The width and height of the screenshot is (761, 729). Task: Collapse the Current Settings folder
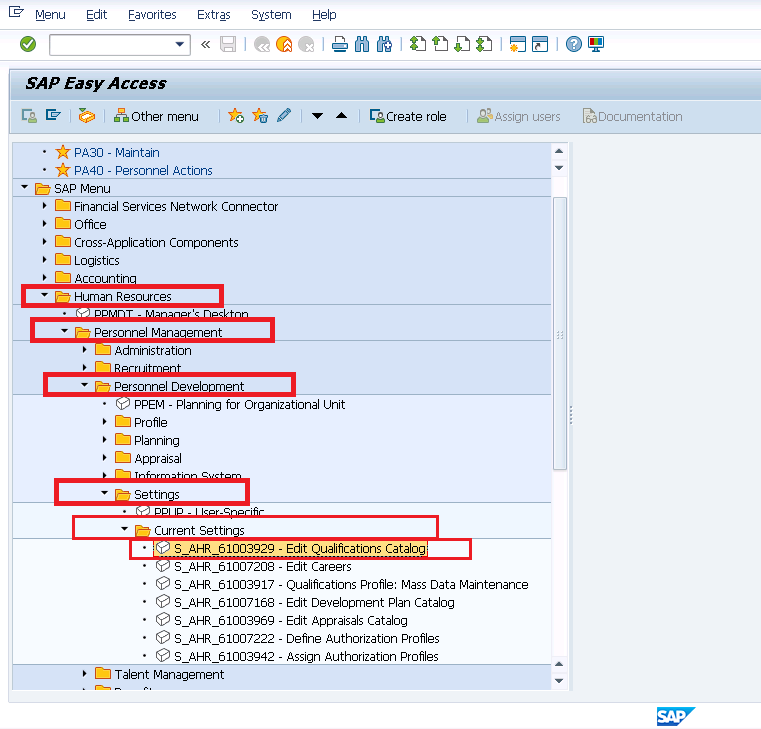click(x=125, y=529)
